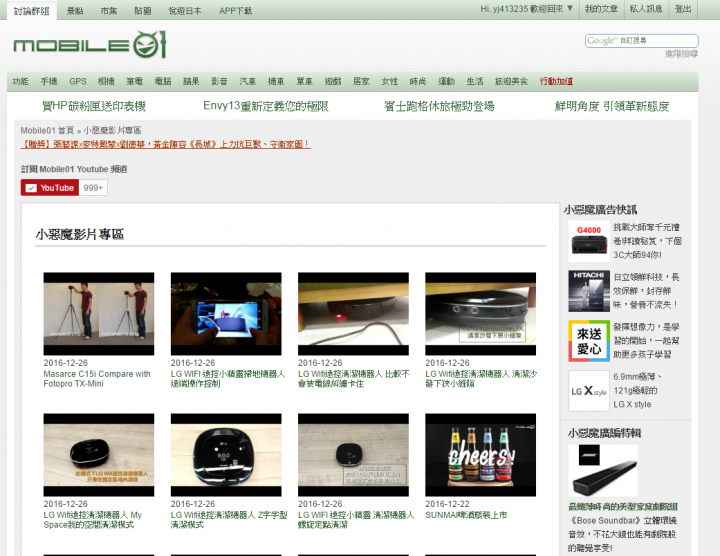The width and height of the screenshot is (720, 556).
Task: Select 旅遊美食 in the category bar
Action: click(x=511, y=81)
